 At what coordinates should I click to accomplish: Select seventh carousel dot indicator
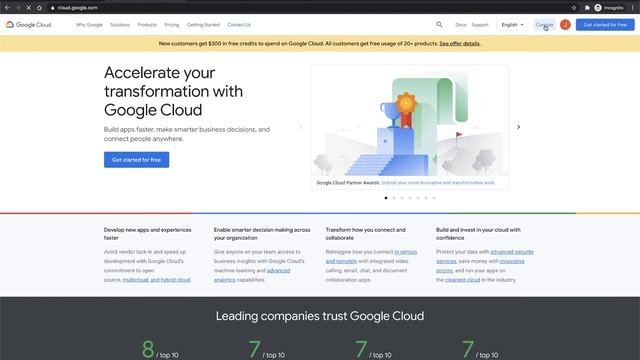click(434, 198)
